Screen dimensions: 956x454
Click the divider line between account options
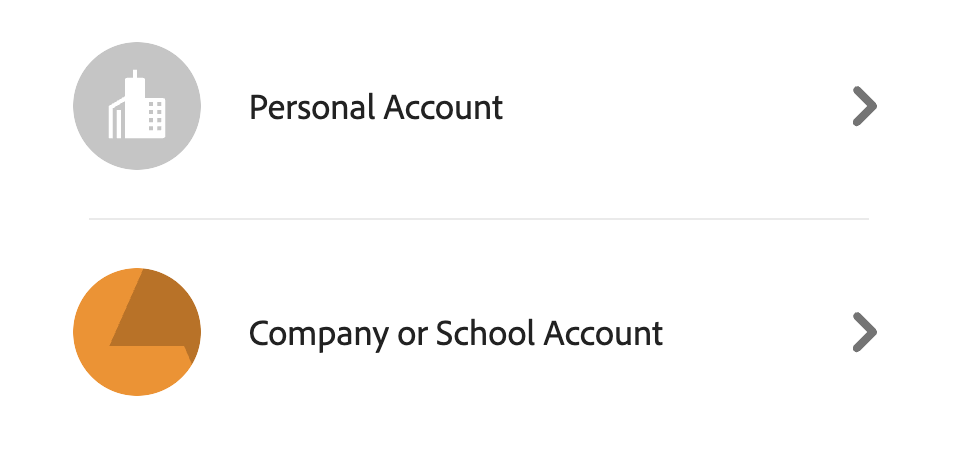(478, 218)
